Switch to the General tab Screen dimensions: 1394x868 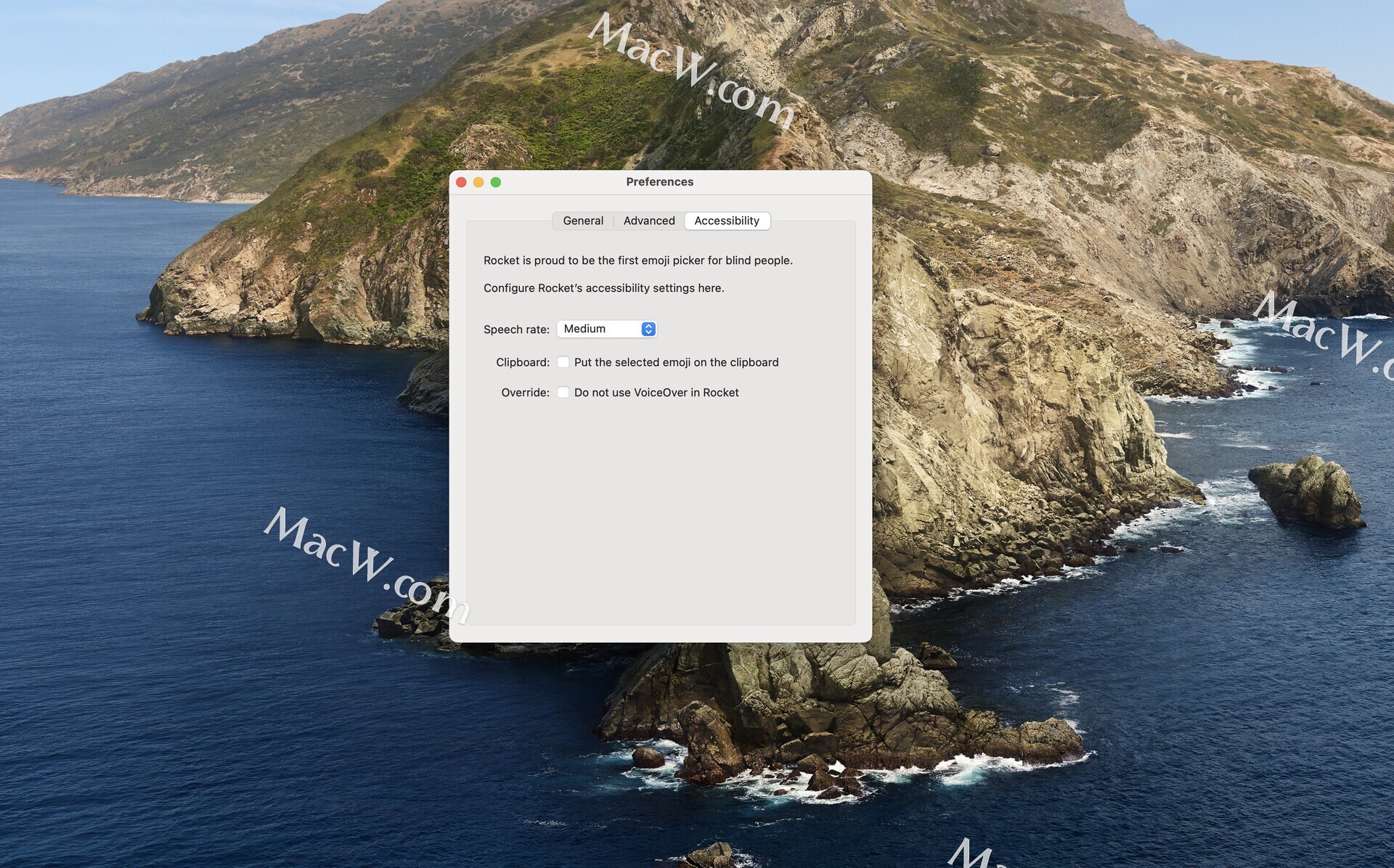583,221
